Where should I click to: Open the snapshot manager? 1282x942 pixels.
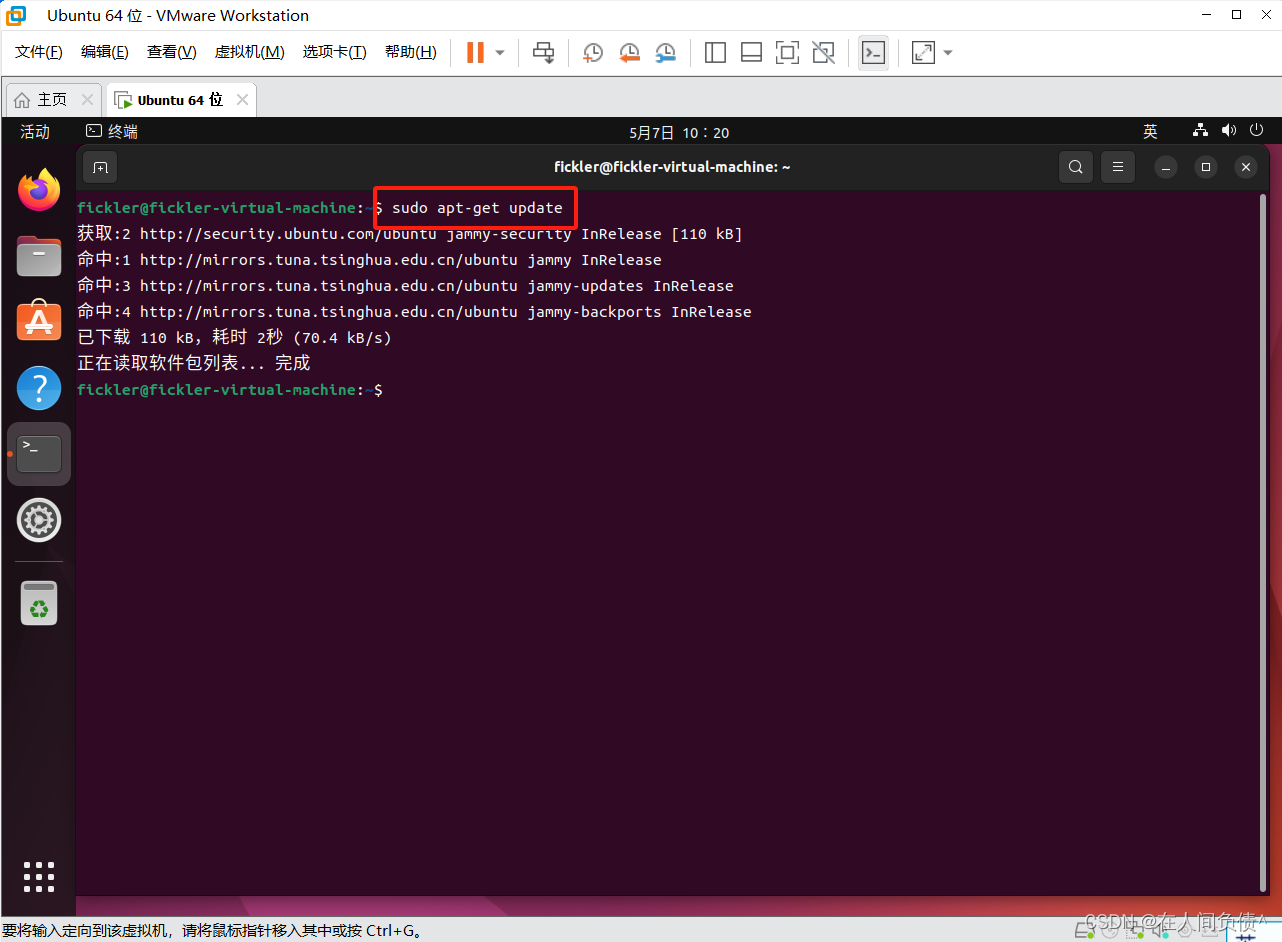tap(665, 52)
